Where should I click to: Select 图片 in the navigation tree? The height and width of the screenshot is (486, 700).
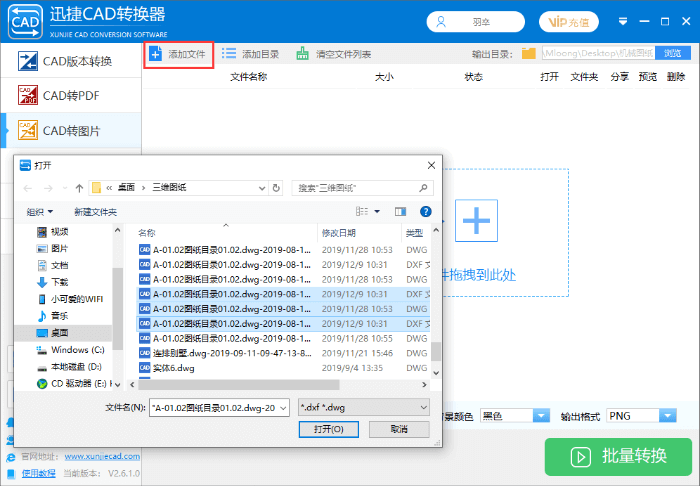pyautogui.click(x=59, y=249)
